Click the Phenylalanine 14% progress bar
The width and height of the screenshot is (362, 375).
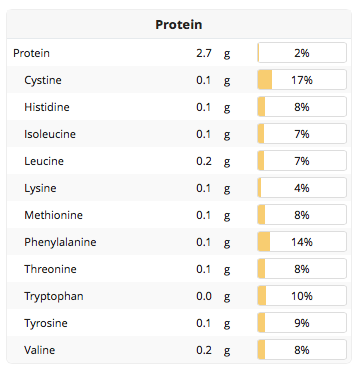(302, 242)
